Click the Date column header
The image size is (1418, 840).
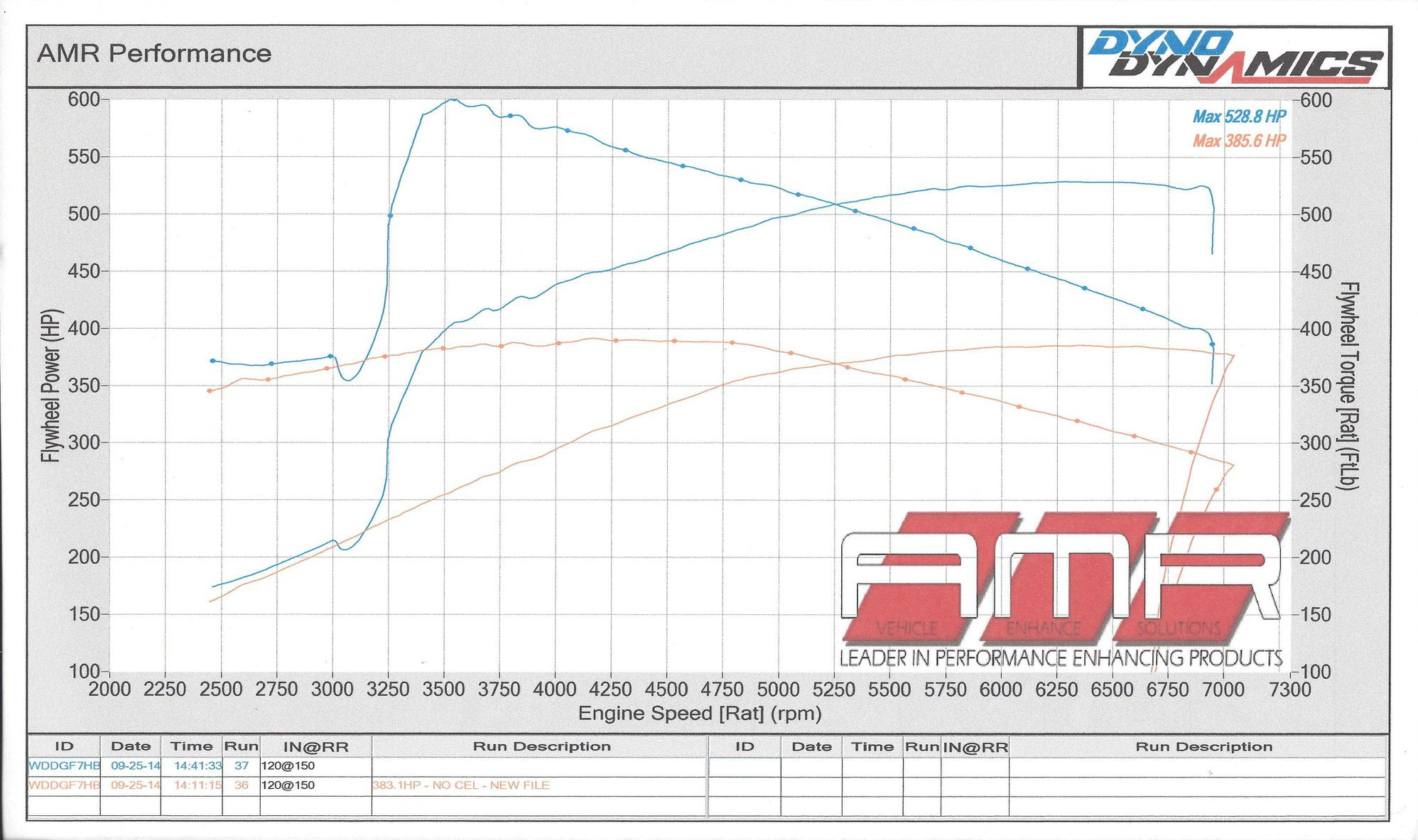[x=131, y=746]
